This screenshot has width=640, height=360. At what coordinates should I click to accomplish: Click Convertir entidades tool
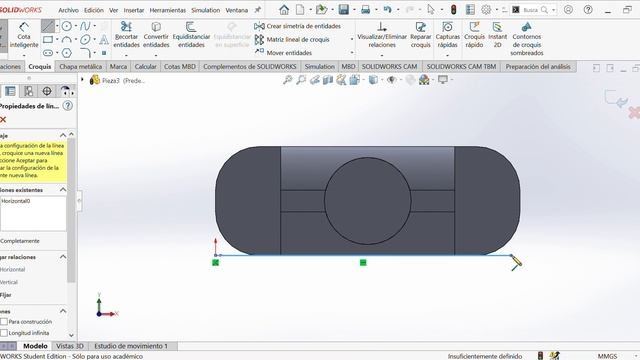pos(156,35)
